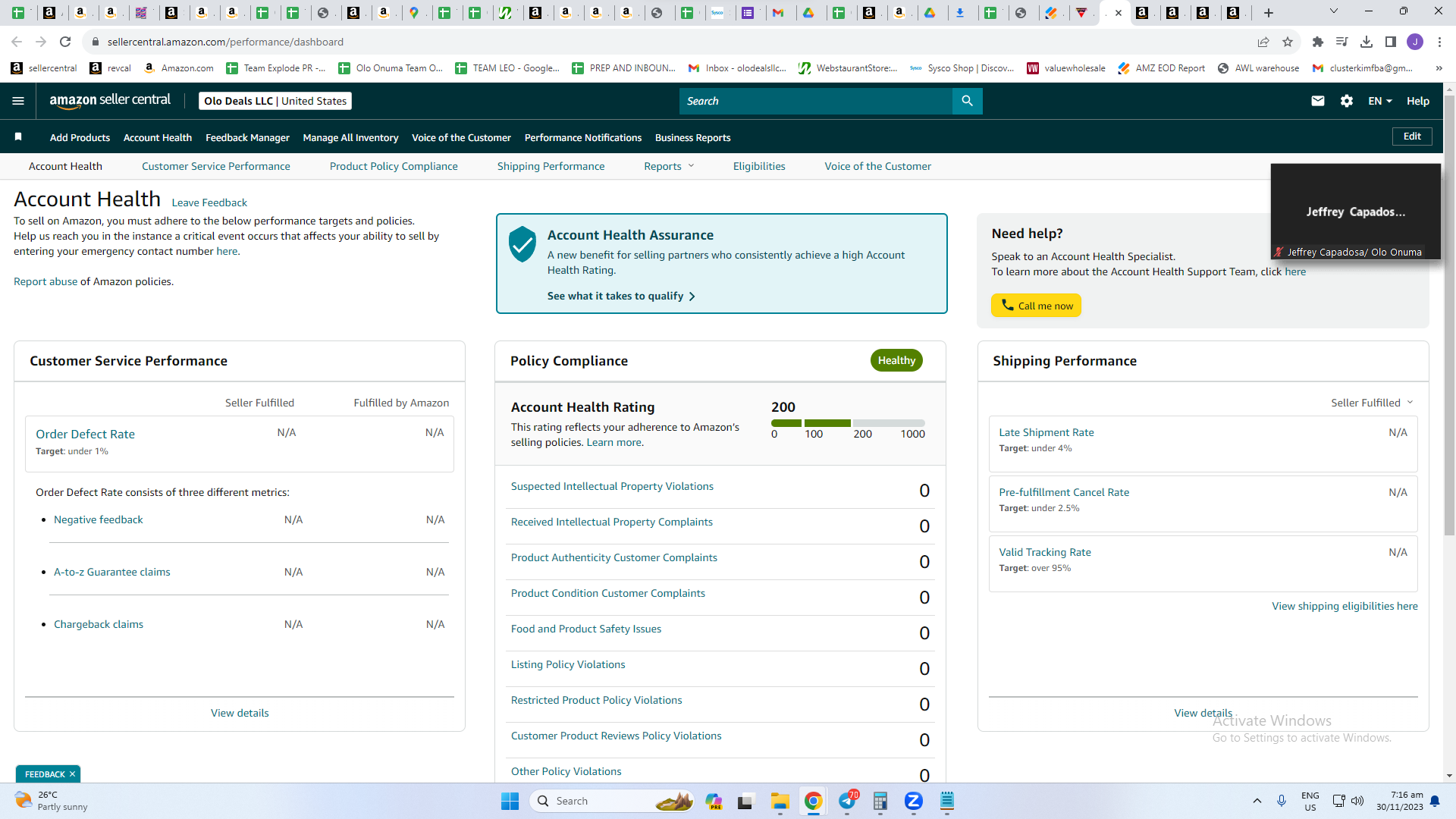Open View details under Customer Service Performance
The height and width of the screenshot is (819, 1456).
coord(240,713)
